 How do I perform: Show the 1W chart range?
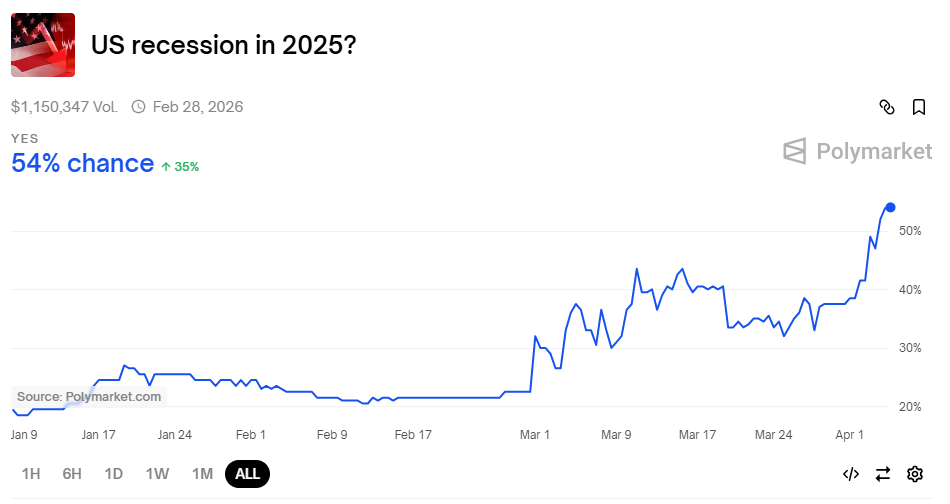pos(157,474)
